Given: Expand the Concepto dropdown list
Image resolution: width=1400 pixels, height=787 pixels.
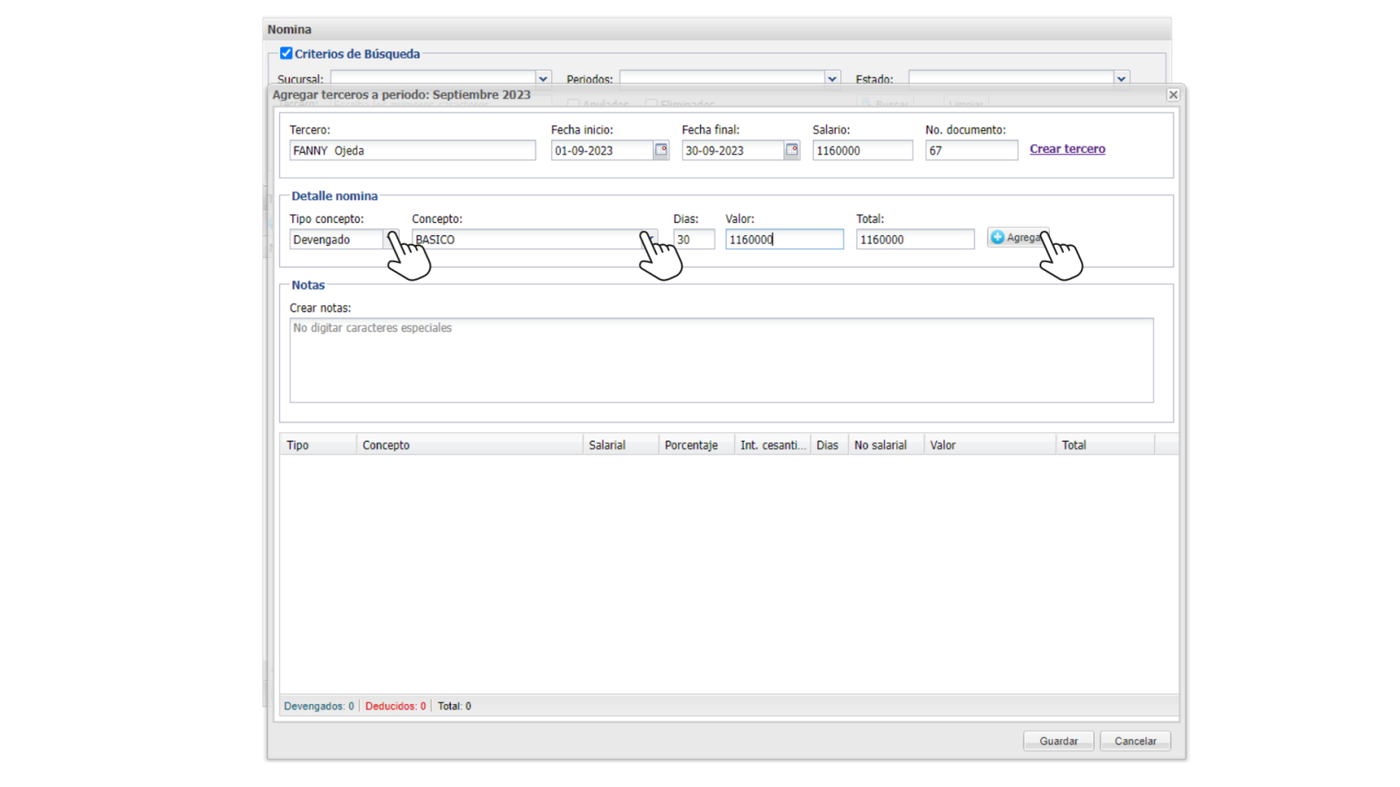Looking at the screenshot, I should (x=648, y=239).
